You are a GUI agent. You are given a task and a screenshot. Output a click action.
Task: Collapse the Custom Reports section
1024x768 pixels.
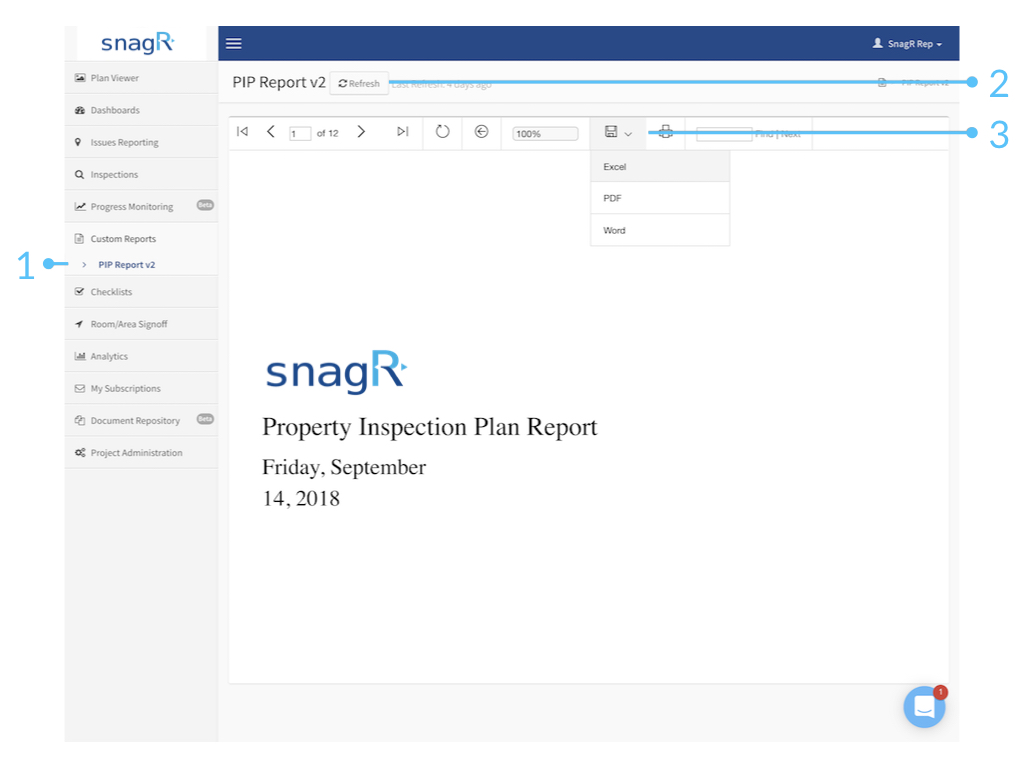pos(141,238)
